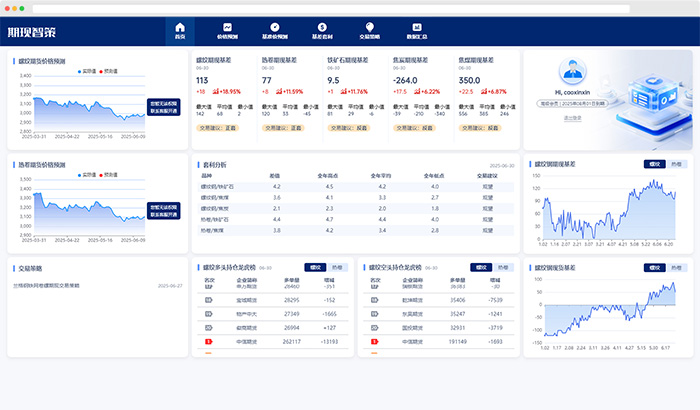Viewport: 700px width, 410px height.
Task: Open the 基差价预测 nav icon
Action: [x=275, y=29]
